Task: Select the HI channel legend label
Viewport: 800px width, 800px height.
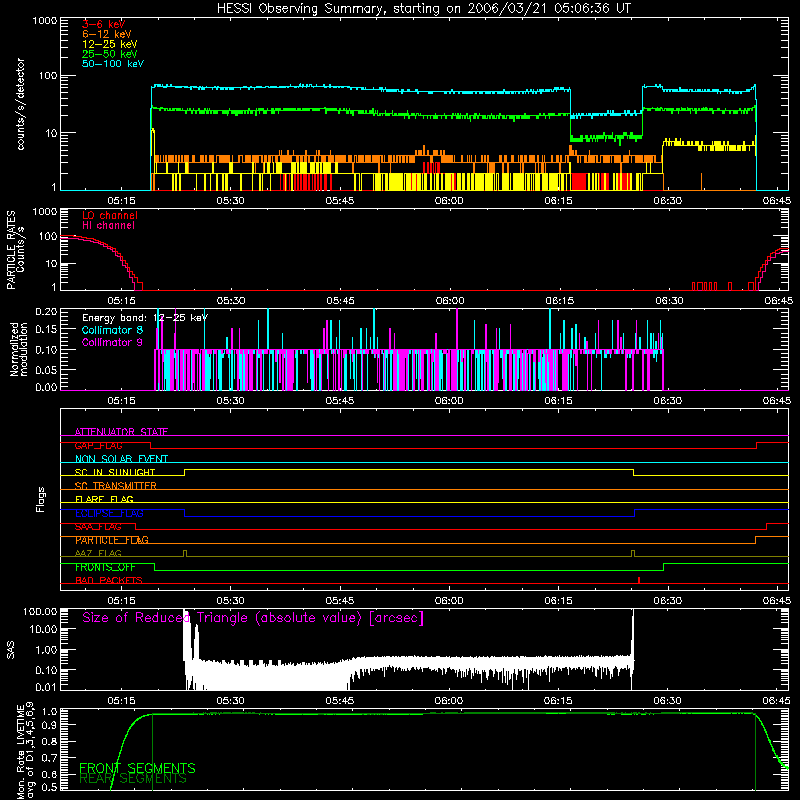Action: click(x=108, y=226)
